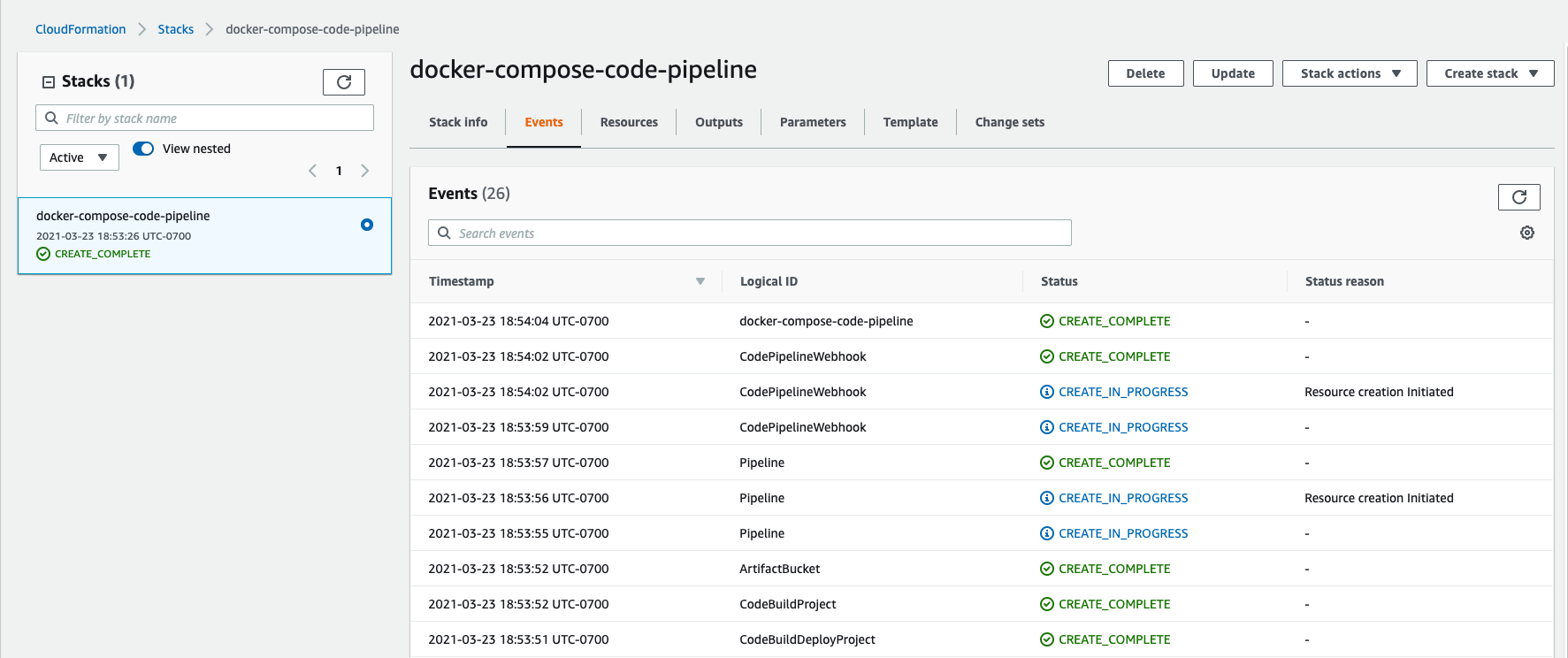Click the Logical ID column header
The height and width of the screenshot is (658, 1568).
769,281
